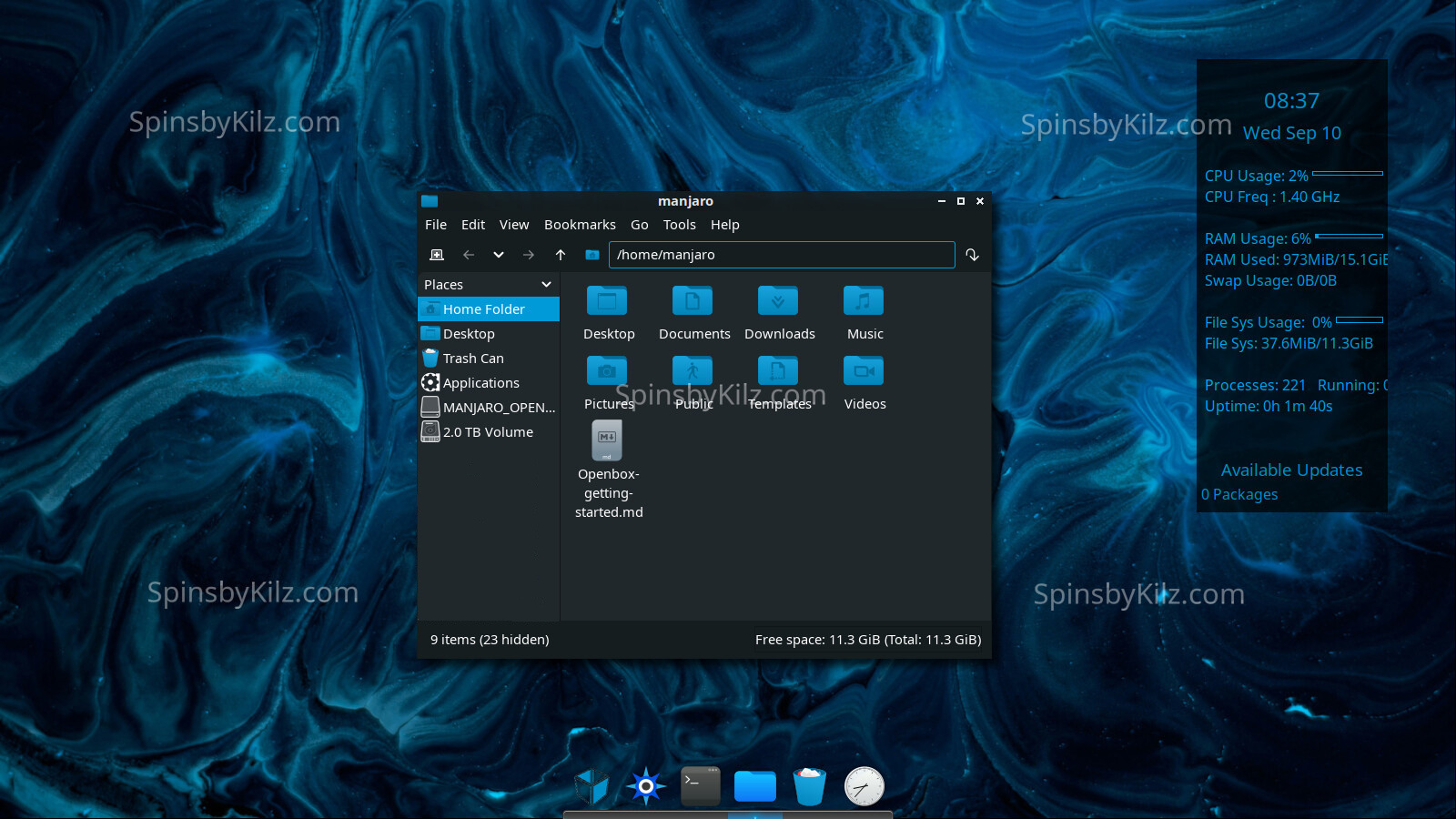Click the go/reload icon beside path bar

[972, 255]
